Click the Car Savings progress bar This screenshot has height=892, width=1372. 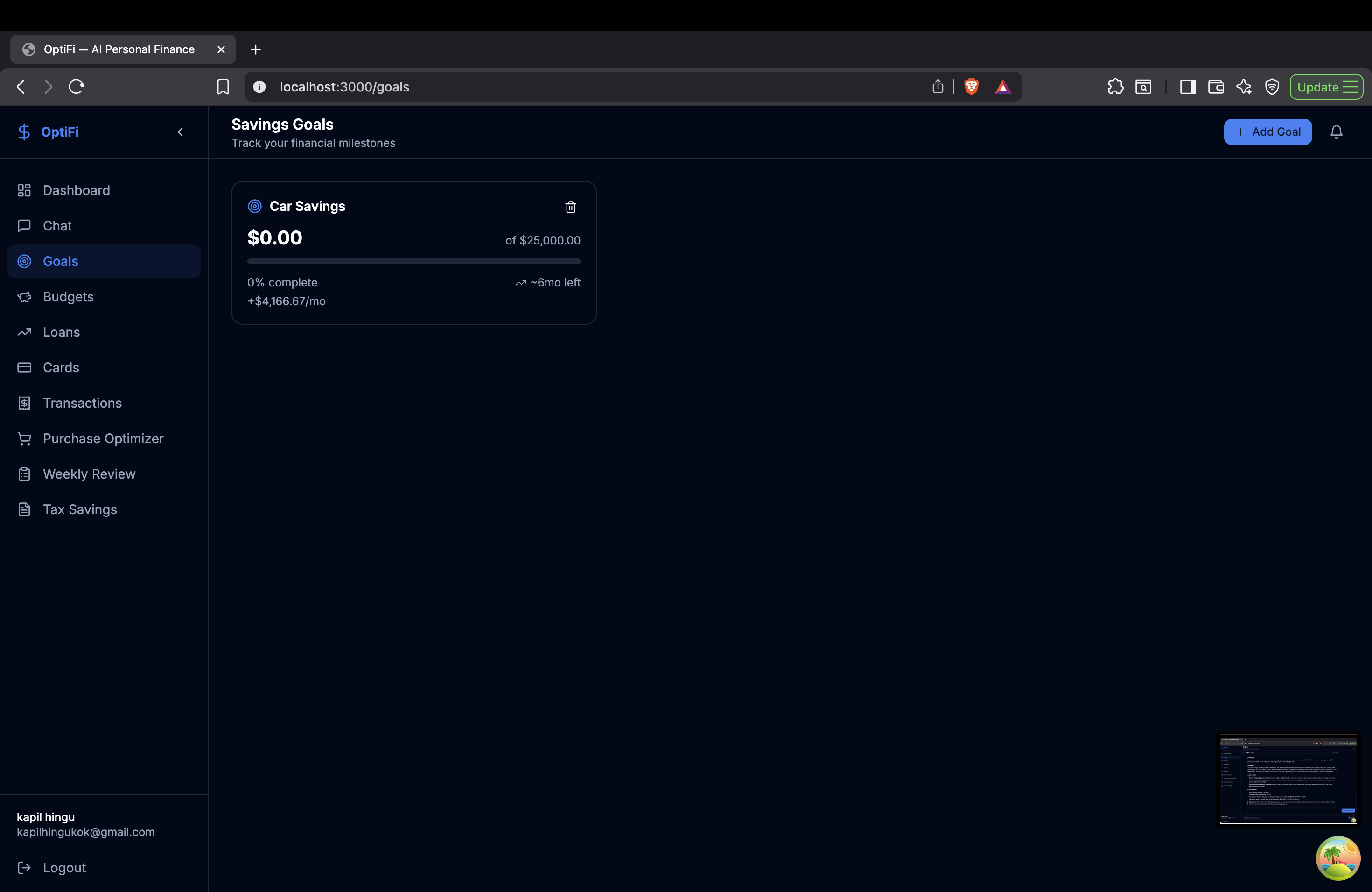click(413, 261)
